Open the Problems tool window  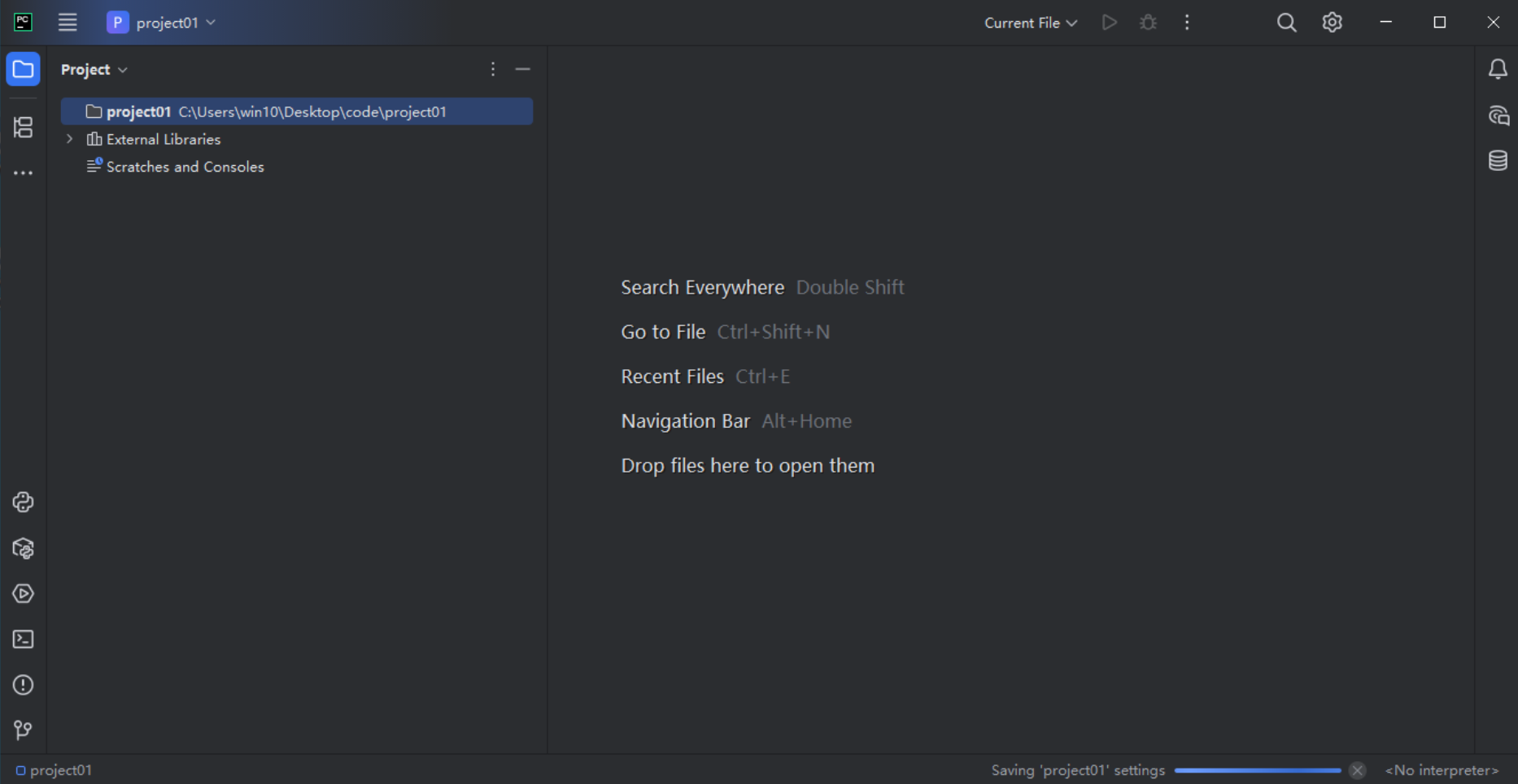(23, 685)
